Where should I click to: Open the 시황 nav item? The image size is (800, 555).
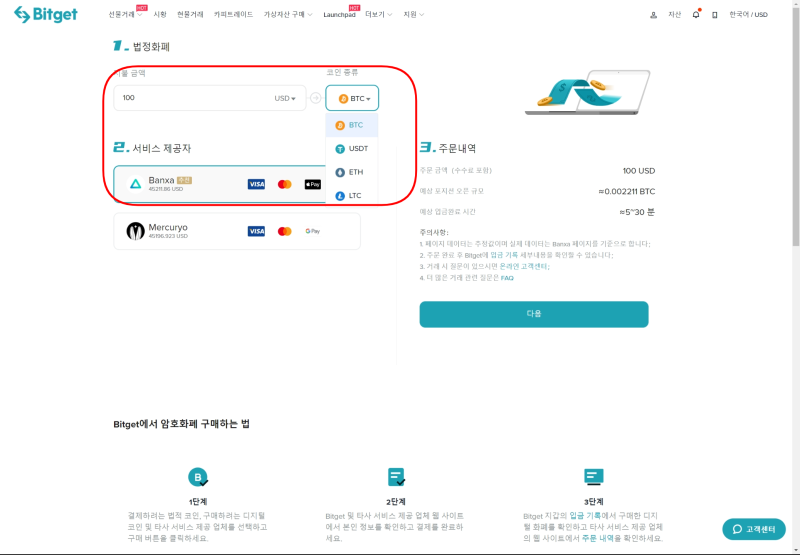click(160, 14)
